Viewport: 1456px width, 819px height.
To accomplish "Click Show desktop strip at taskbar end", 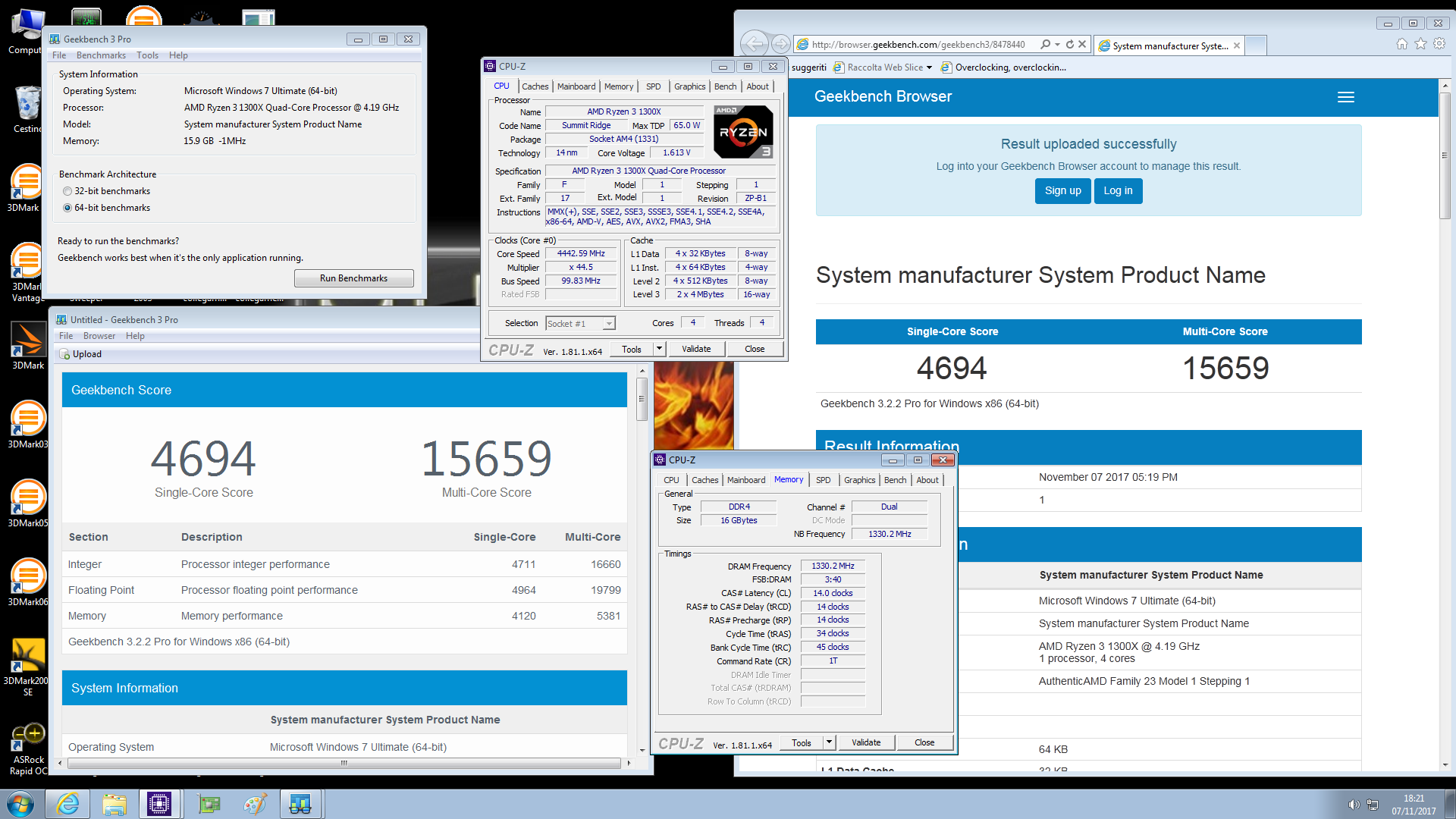I will [x=1450, y=804].
